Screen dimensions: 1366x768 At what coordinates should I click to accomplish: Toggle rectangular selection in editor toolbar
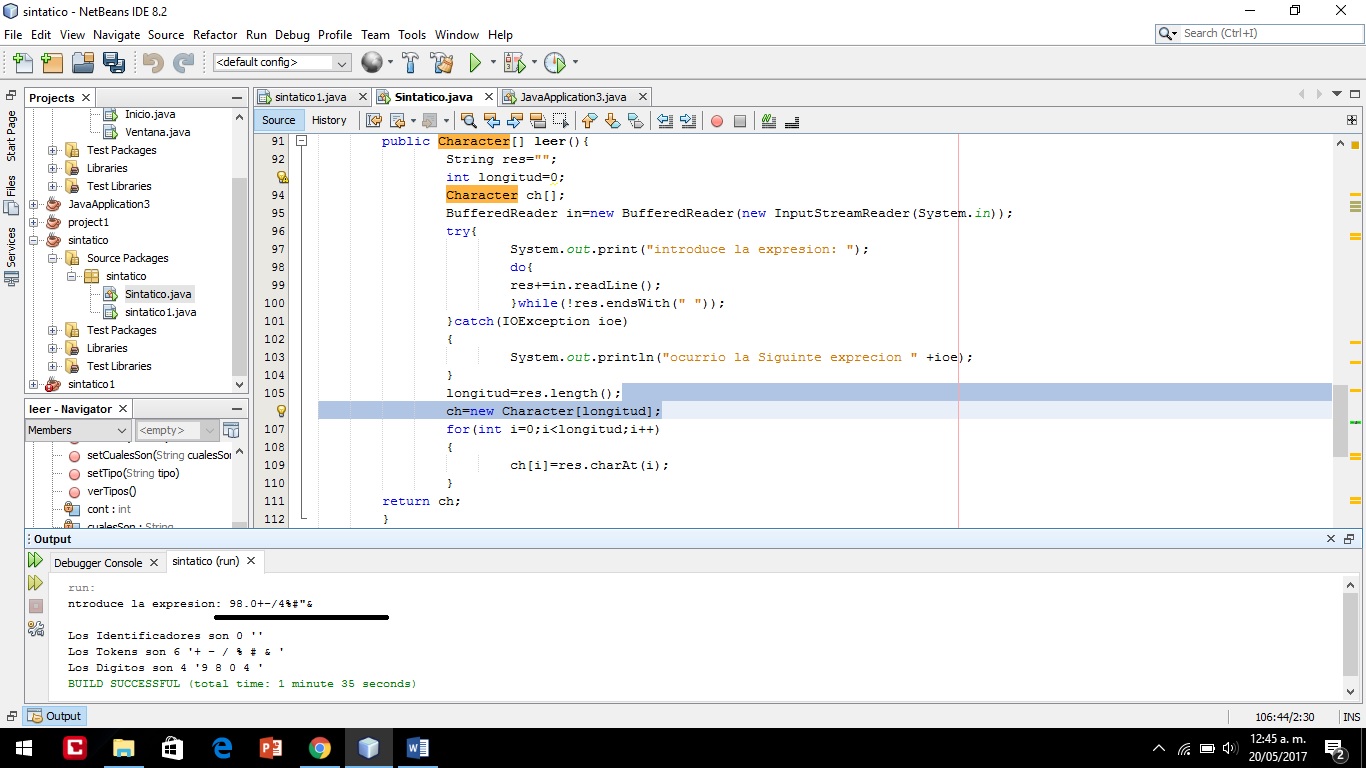coord(561,121)
